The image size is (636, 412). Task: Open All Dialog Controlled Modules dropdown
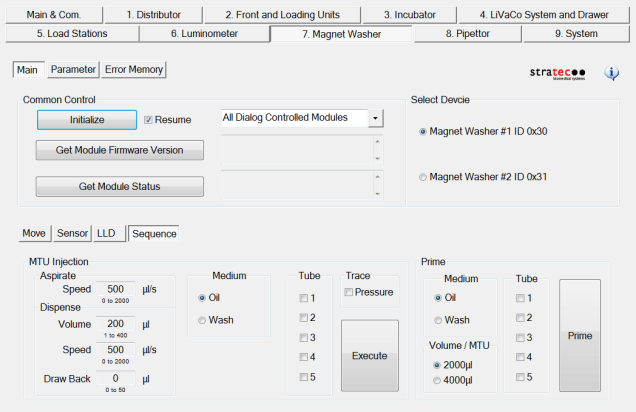(375, 118)
